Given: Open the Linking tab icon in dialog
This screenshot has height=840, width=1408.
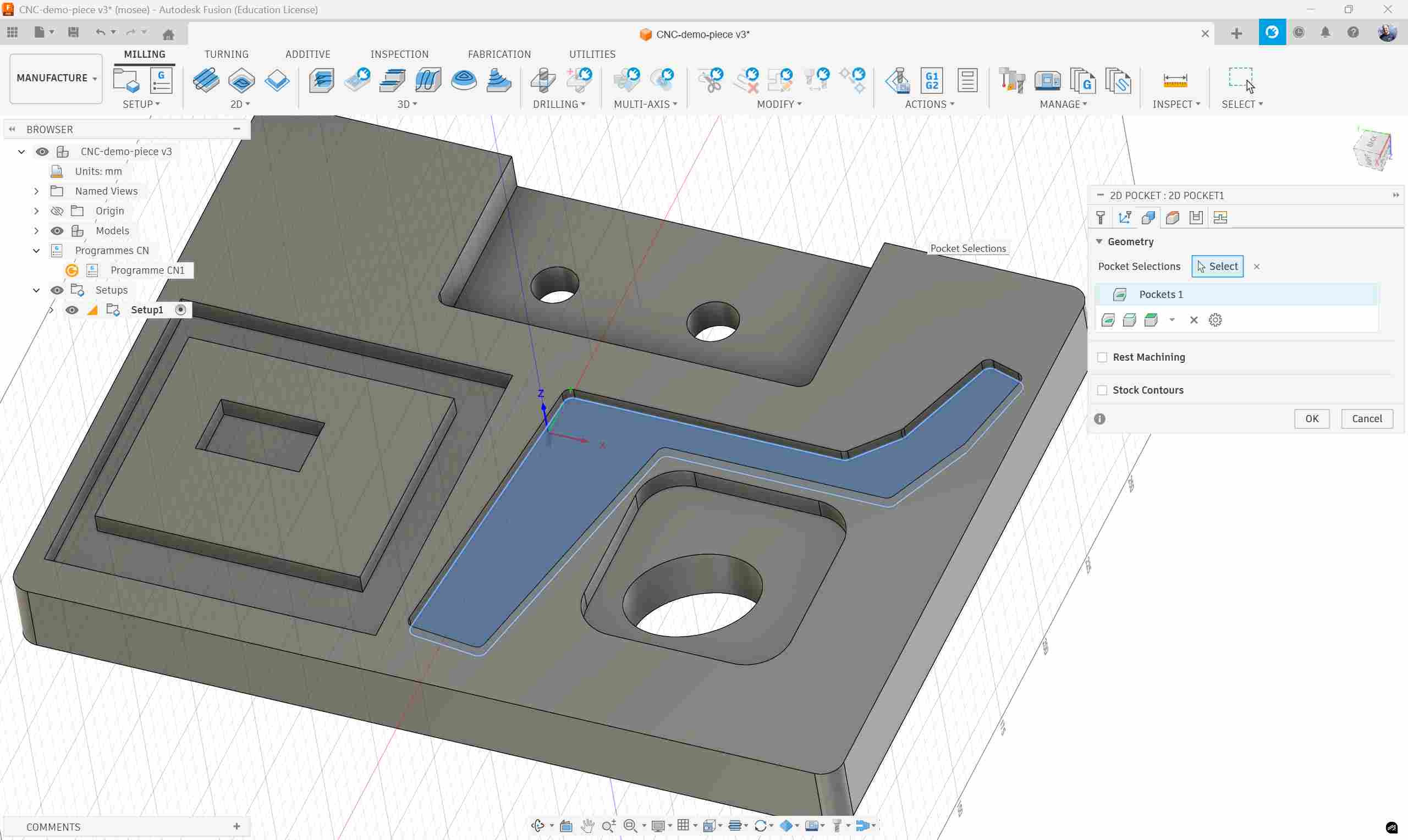Looking at the screenshot, I should click(x=1220, y=217).
